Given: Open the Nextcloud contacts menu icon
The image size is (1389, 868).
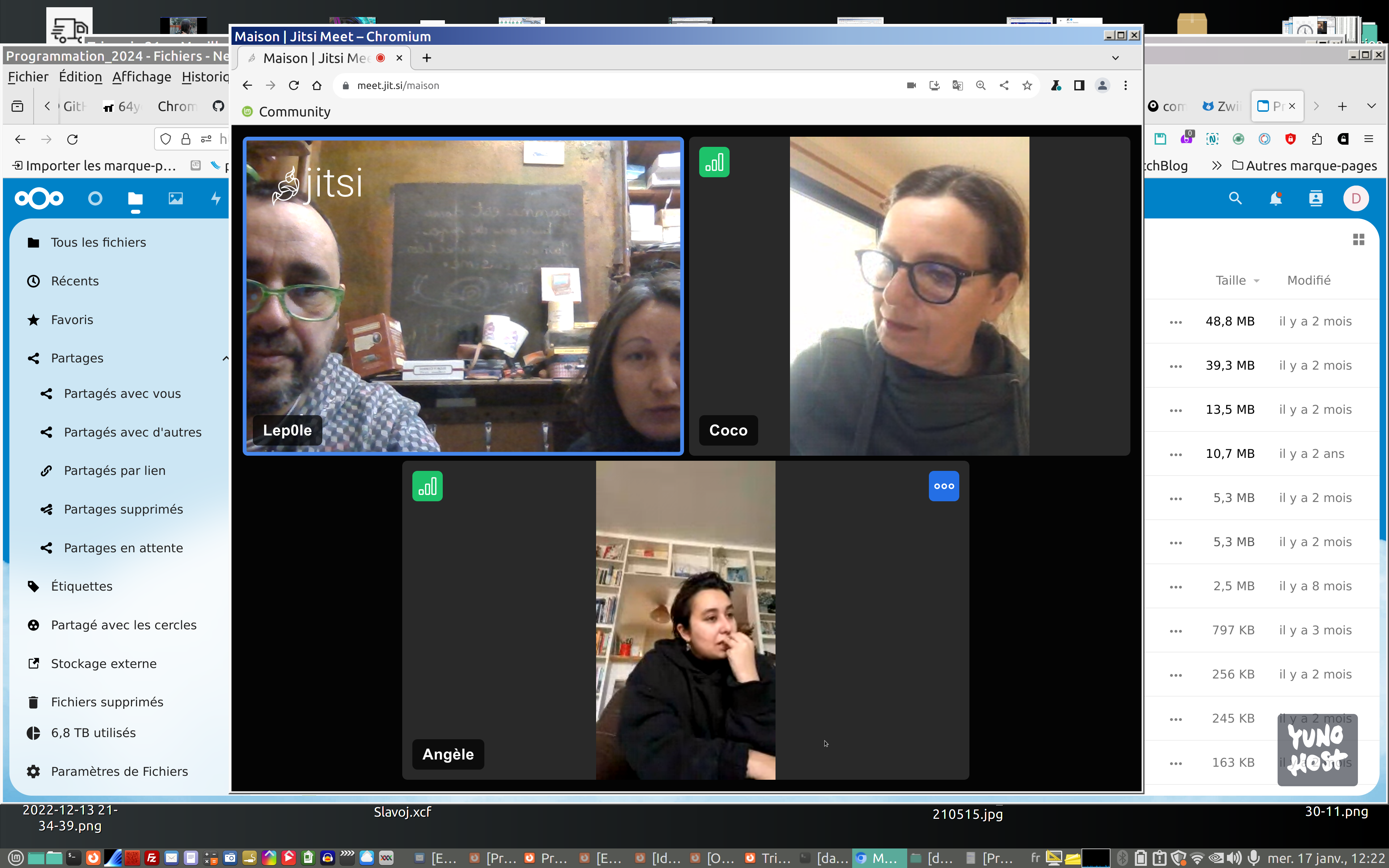Looking at the screenshot, I should [x=1316, y=199].
